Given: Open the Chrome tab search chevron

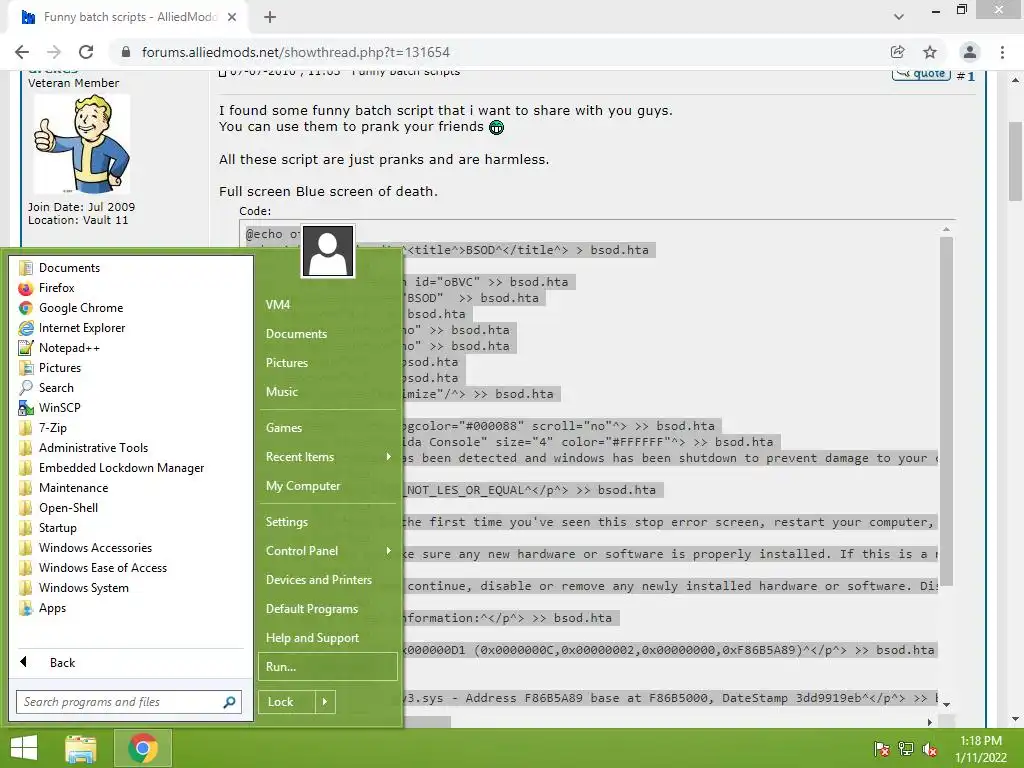Looking at the screenshot, I should click(x=899, y=17).
